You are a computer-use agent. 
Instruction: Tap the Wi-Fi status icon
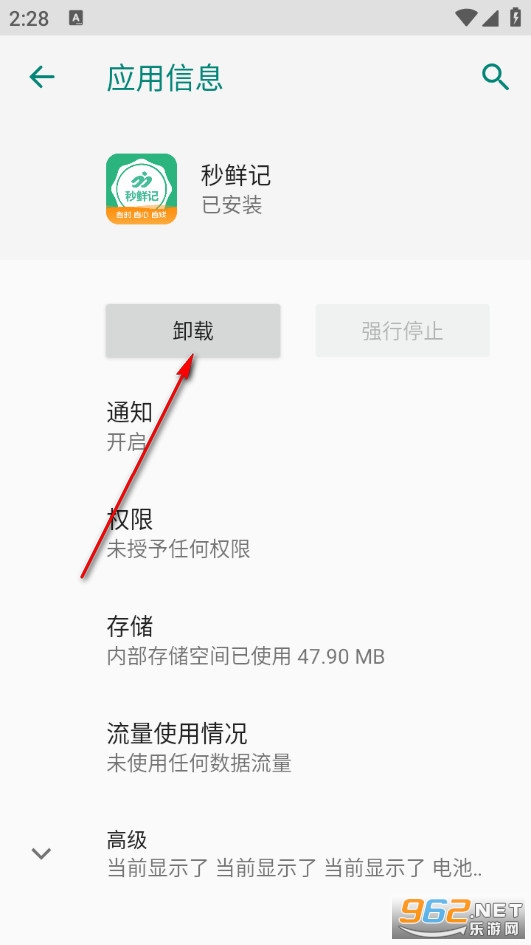pyautogui.click(x=465, y=17)
